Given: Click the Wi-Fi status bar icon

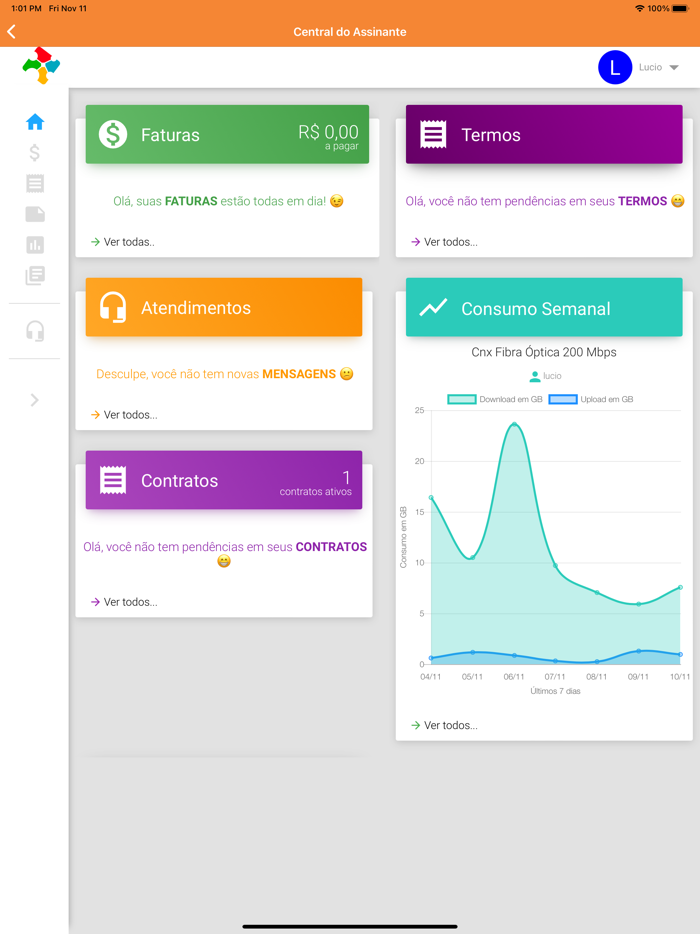Looking at the screenshot, I should (x=640, y=8).
